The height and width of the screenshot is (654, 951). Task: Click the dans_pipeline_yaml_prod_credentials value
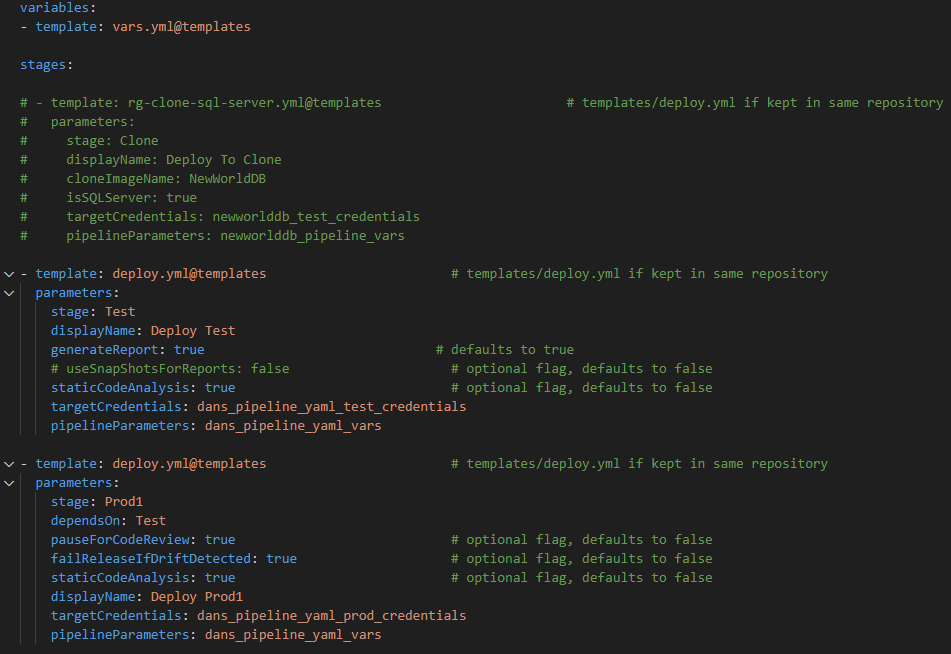click(332, 615)
